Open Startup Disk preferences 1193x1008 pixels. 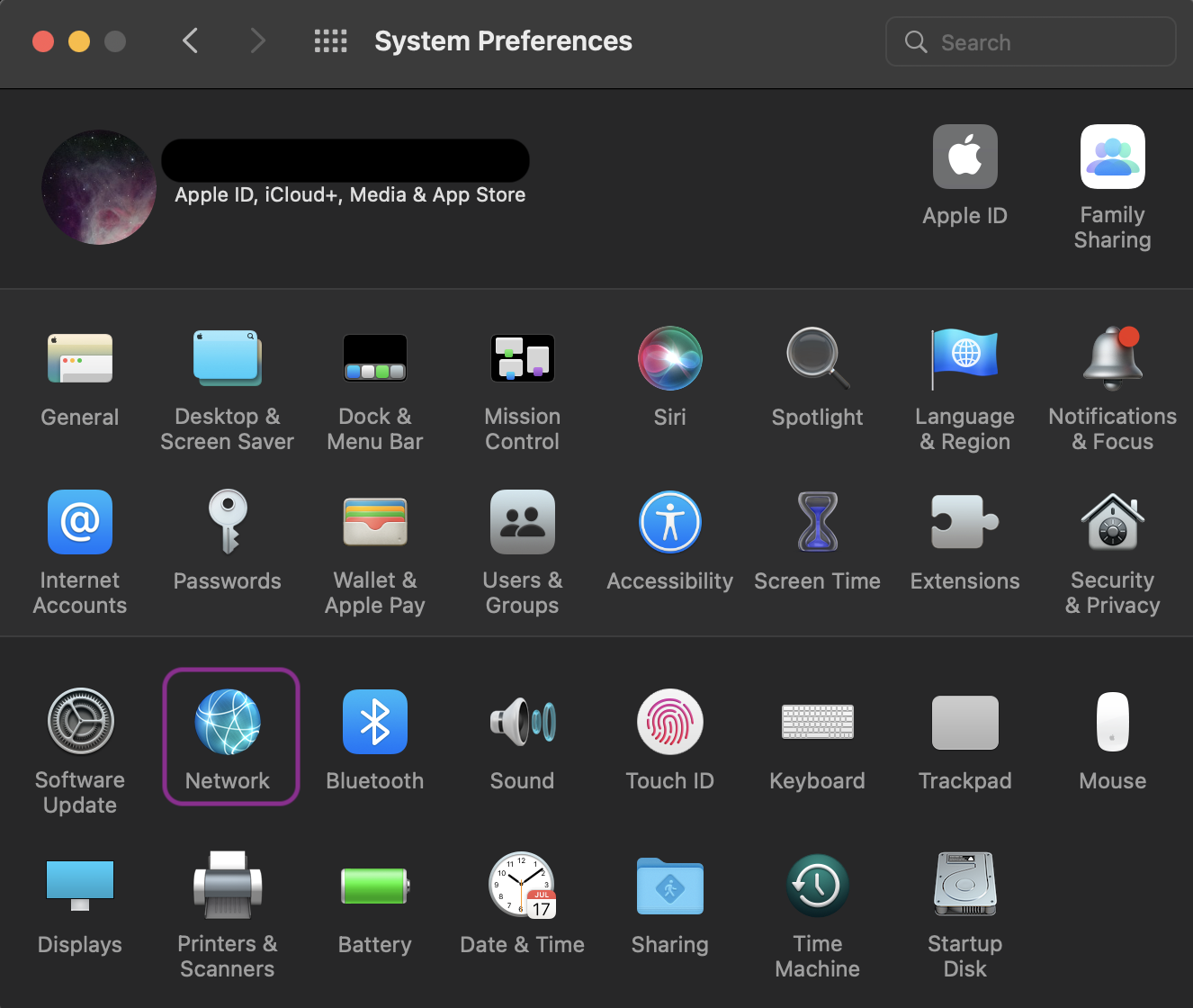964,886
